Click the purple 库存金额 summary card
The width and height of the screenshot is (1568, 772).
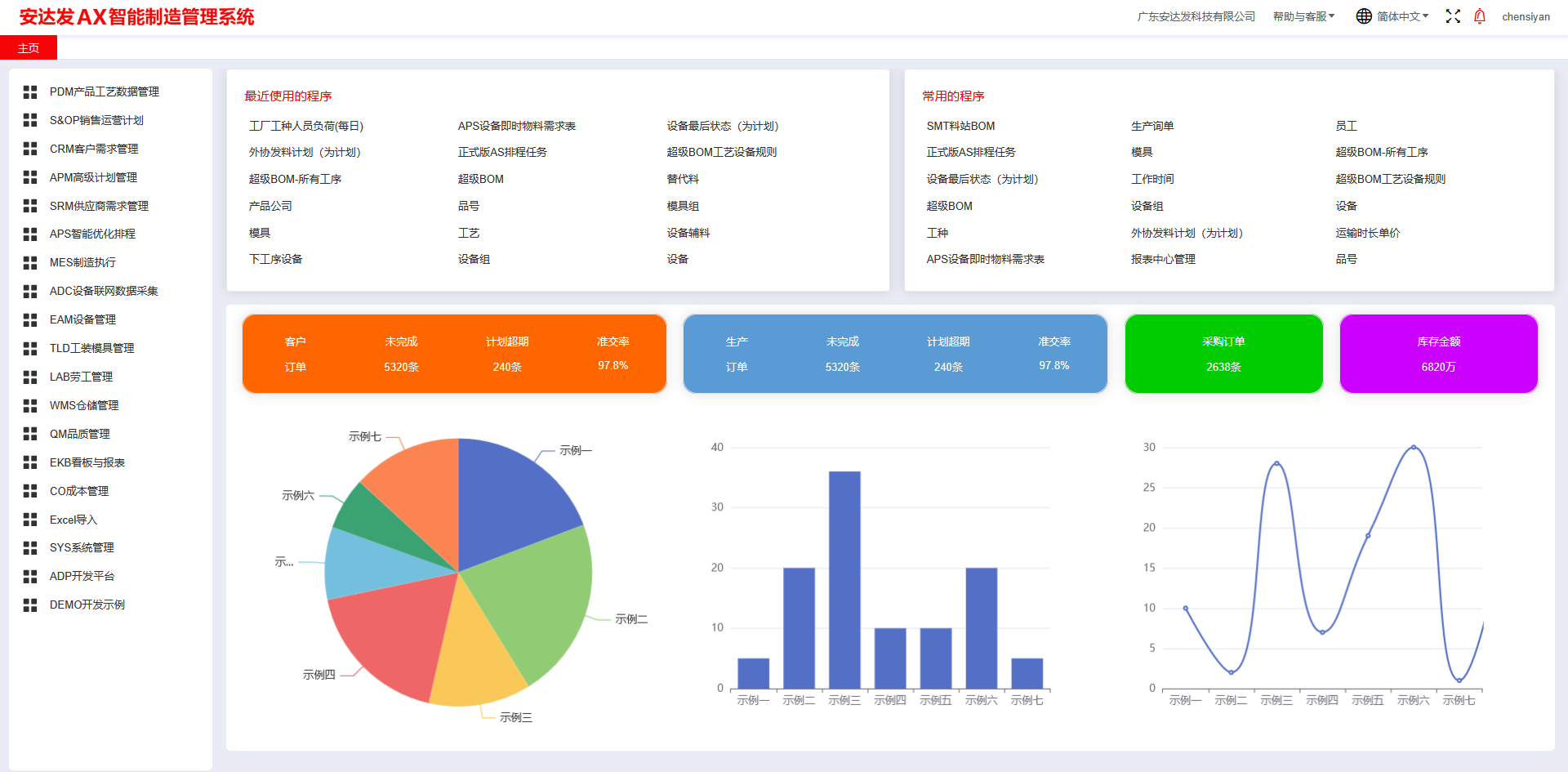1438,354
